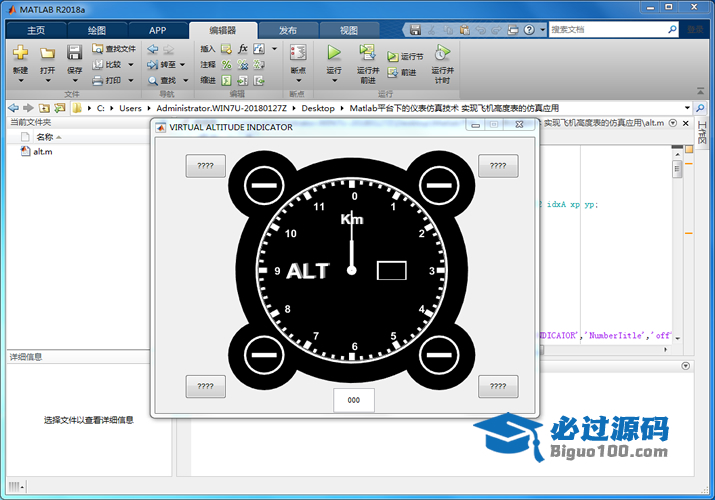Click the decrease indent icon

259,81
